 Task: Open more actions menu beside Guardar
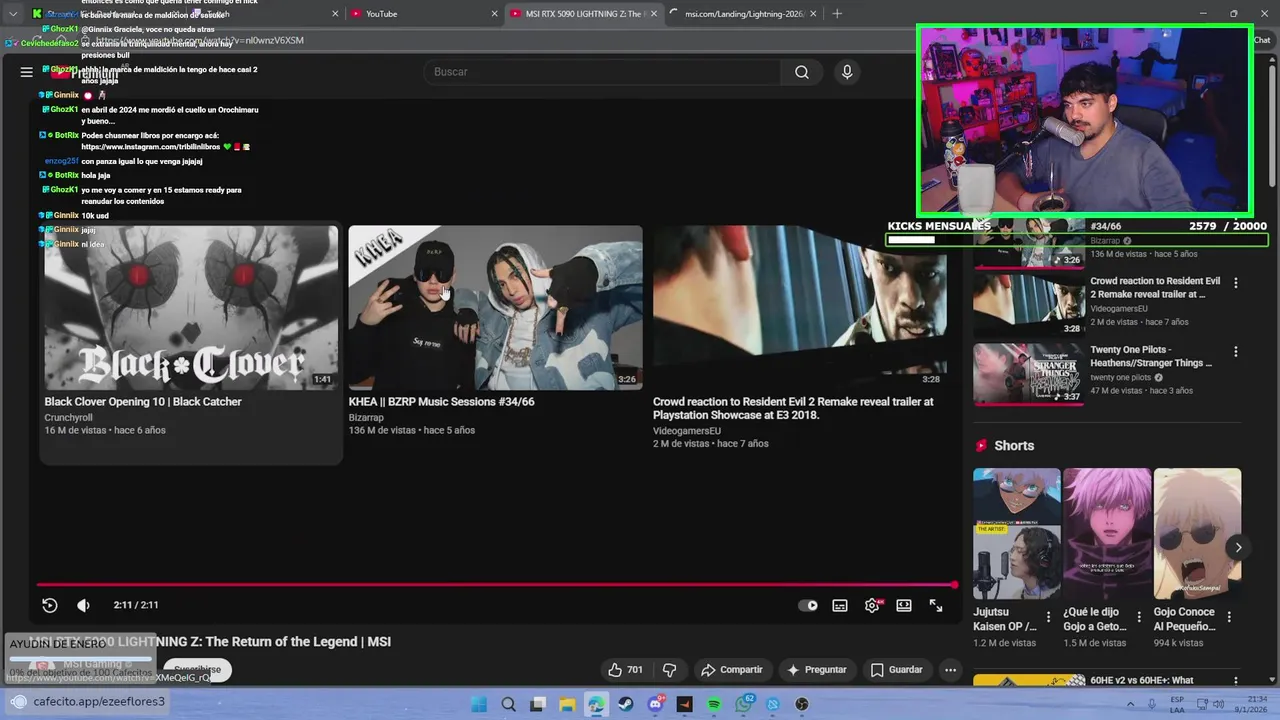tap(950, 670)
